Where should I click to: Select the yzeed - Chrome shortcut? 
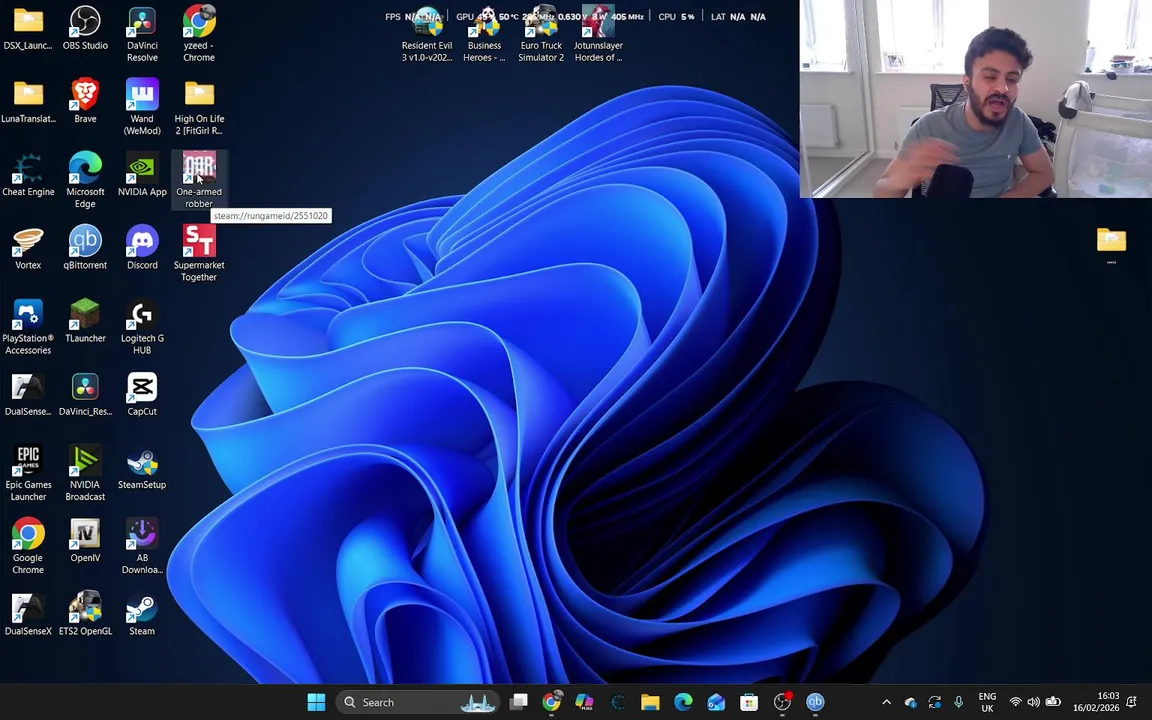click(x=199, y=35)
